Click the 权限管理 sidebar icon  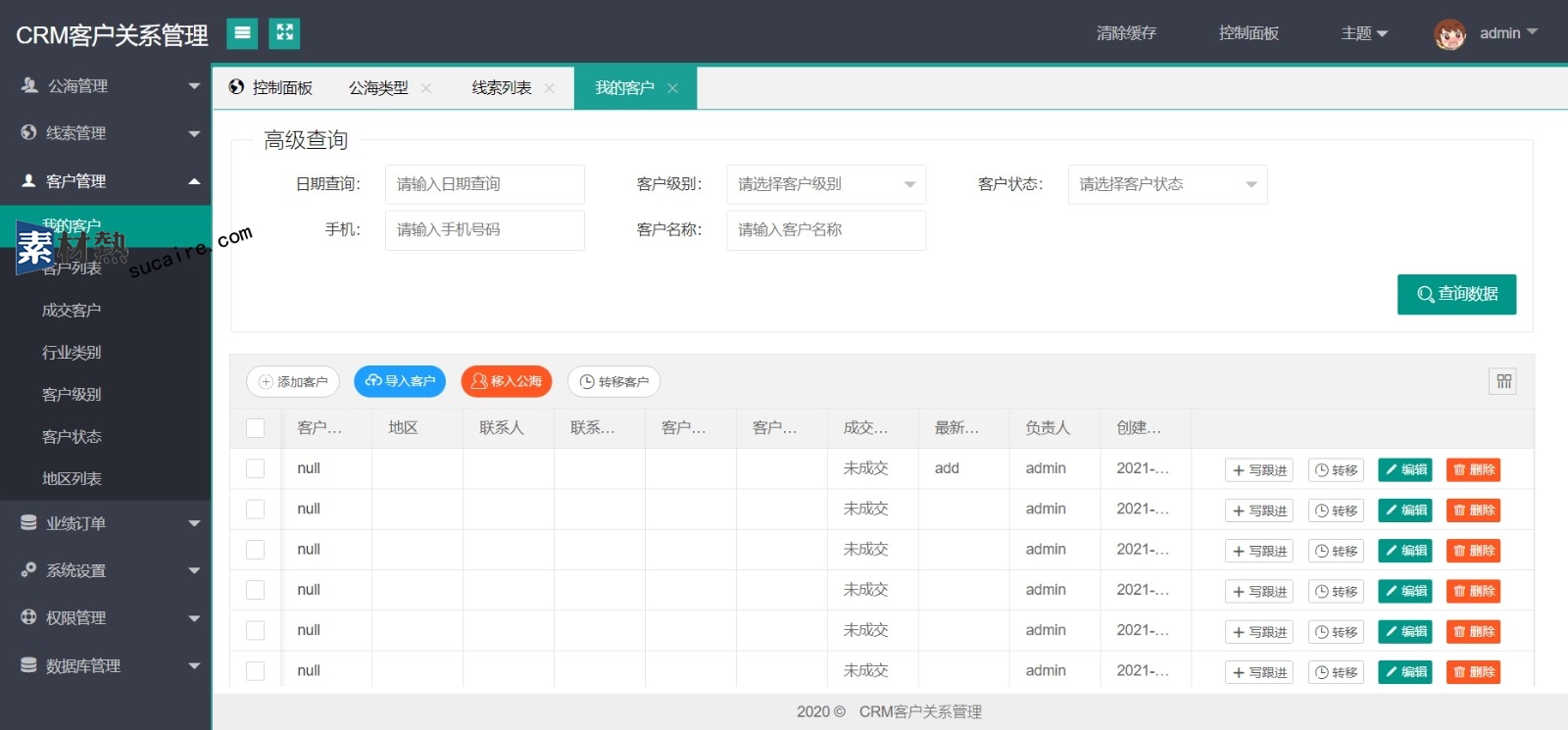click(x=28, y=617)
